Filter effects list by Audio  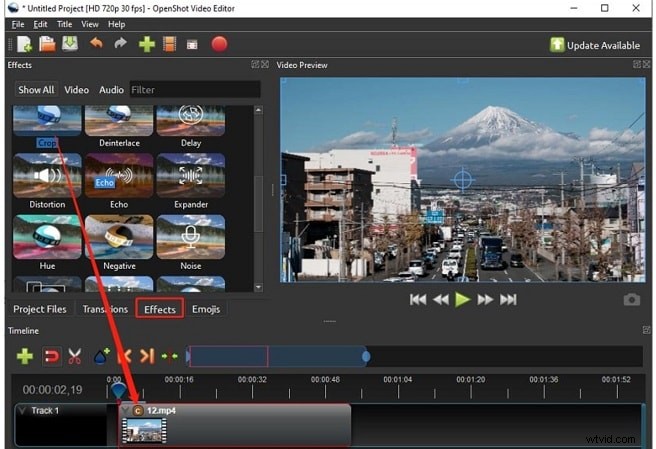pyautogui.click(x=111, y=90)
